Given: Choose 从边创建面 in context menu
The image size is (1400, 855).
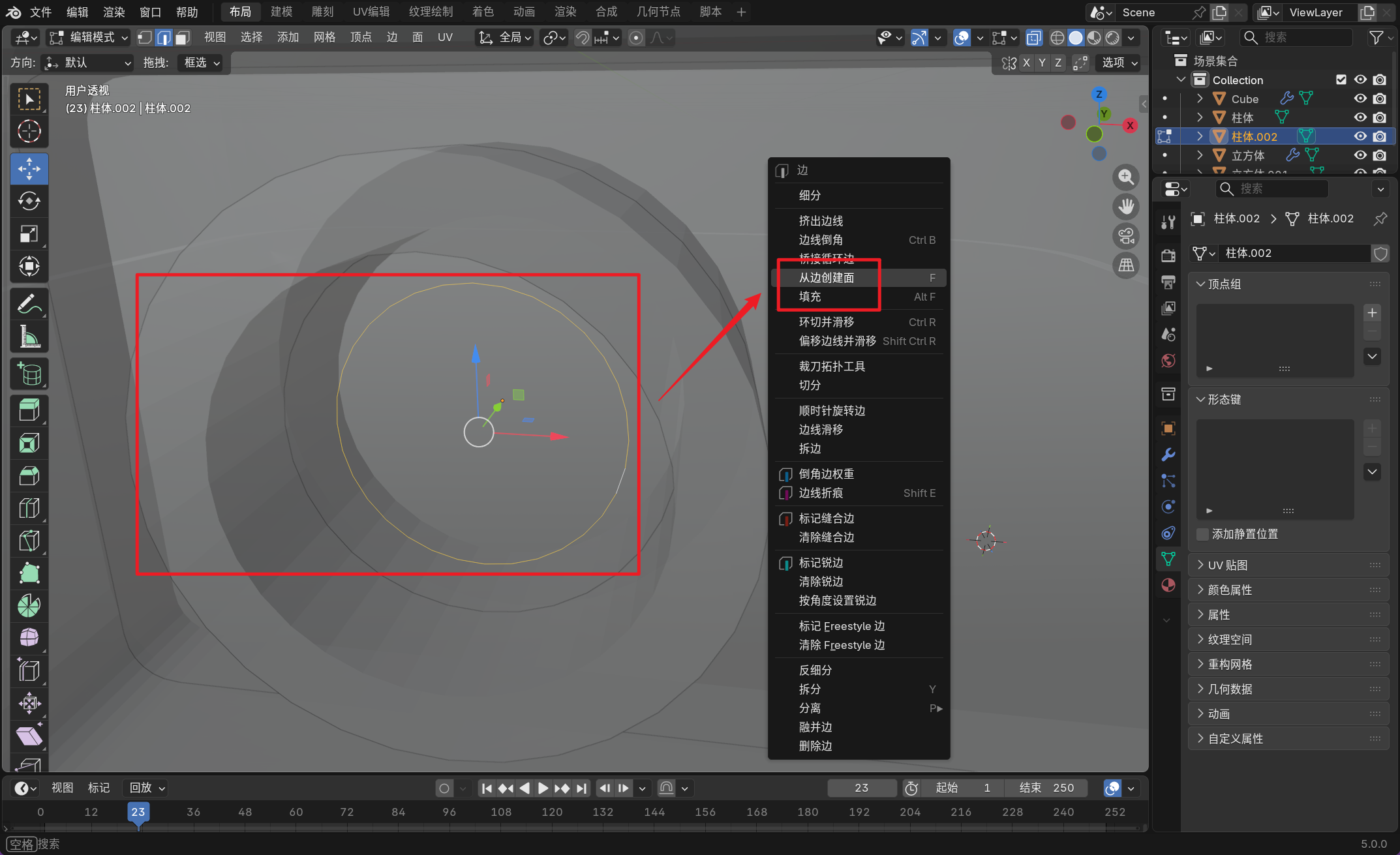Looking at the screenshot, I should pos(827,278).
